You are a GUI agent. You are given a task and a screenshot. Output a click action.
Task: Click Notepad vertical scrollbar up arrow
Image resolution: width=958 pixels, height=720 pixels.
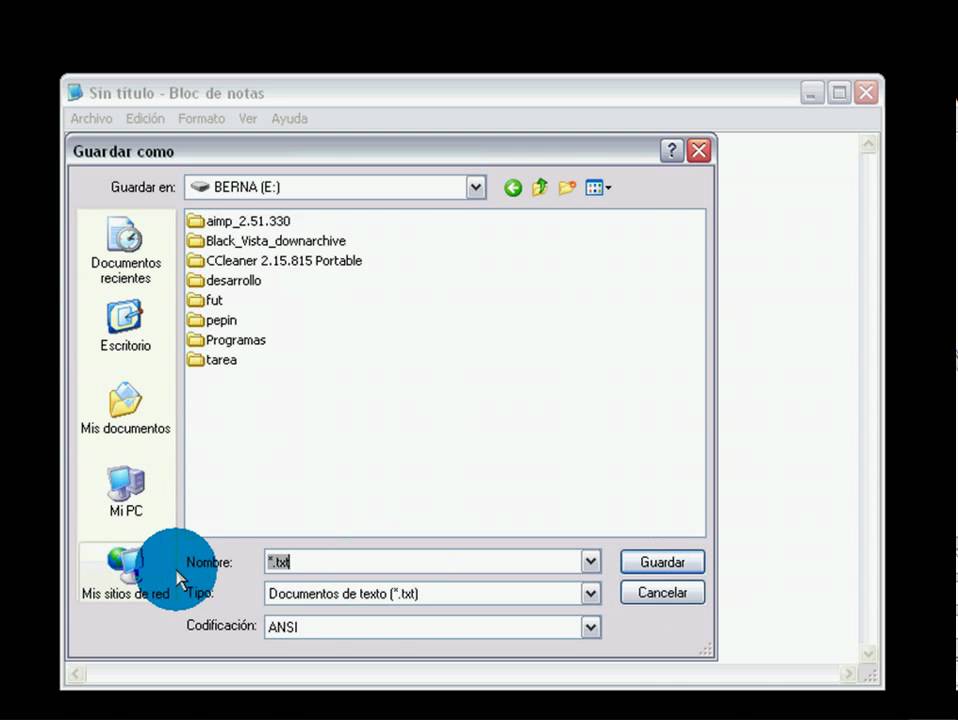click(868, 144)
